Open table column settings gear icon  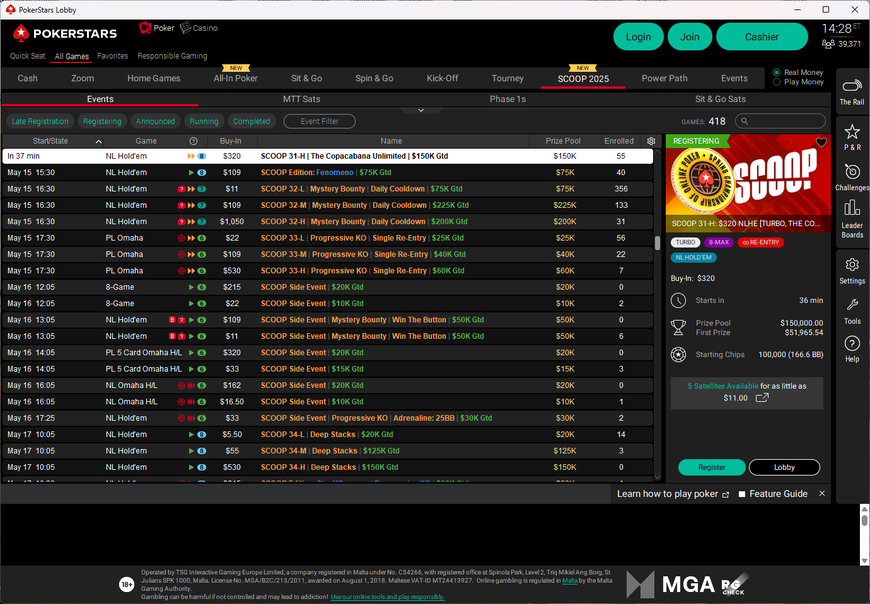pyautogui.click(x=651, y=141)
